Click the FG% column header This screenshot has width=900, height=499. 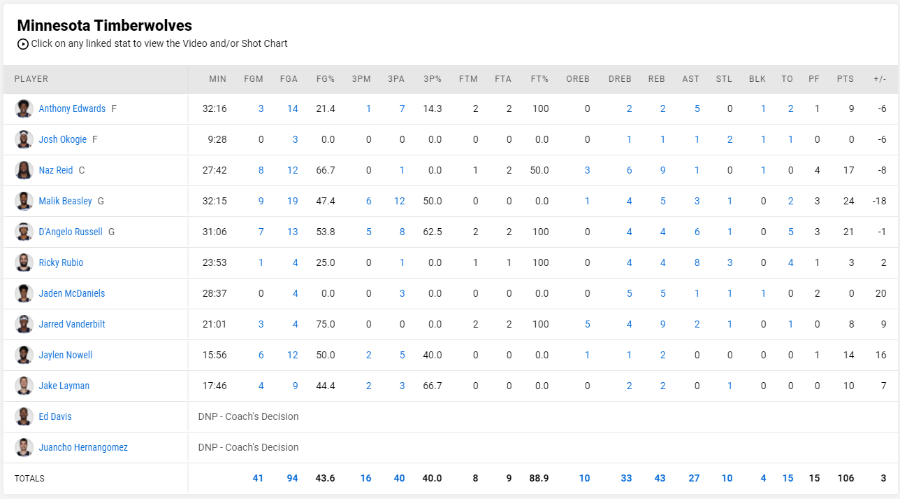[325, 79]
